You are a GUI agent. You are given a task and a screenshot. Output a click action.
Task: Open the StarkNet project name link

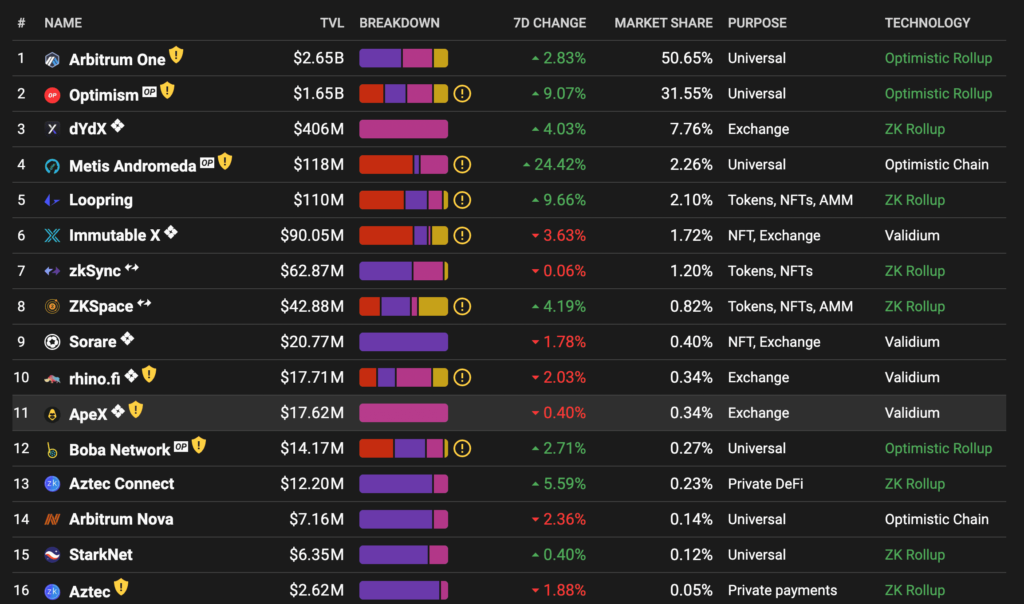point(101,555)
